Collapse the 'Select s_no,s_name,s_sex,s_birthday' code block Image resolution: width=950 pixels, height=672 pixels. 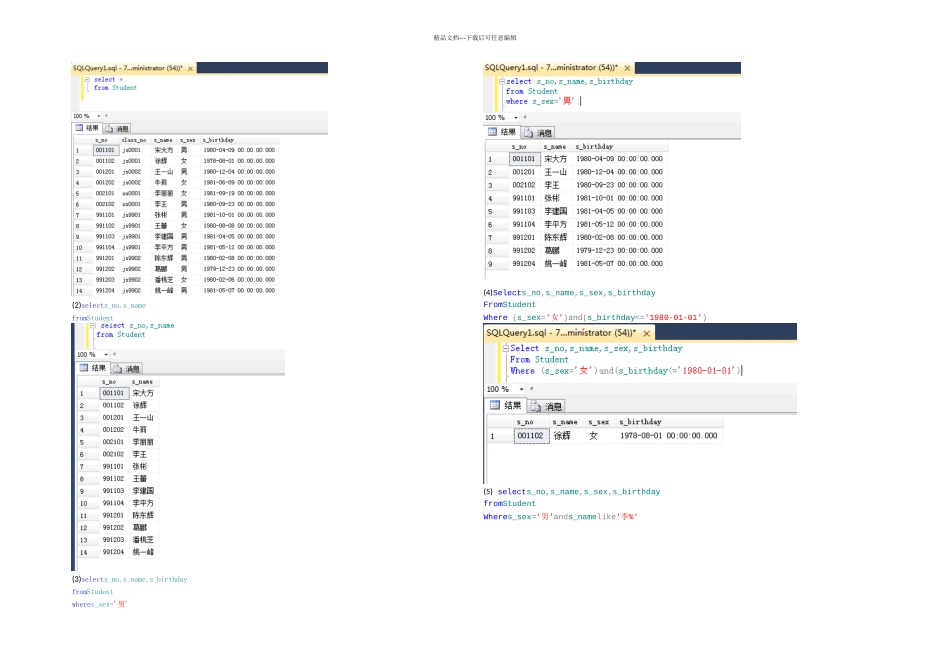[x=506, y=349]
